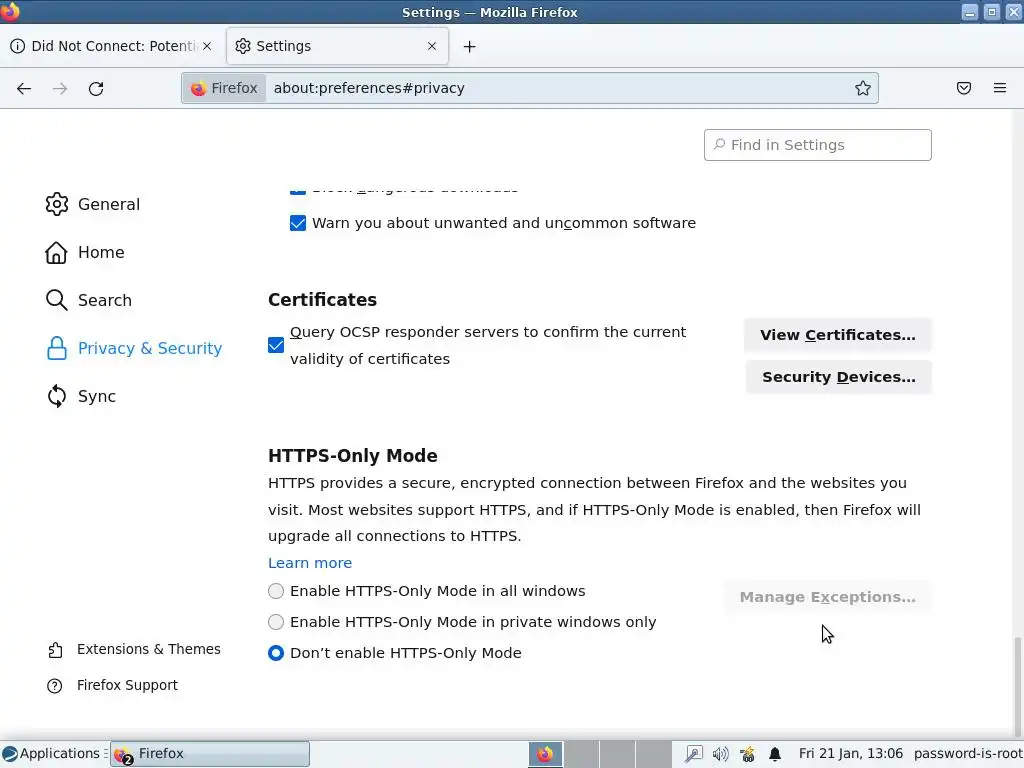Click the HTTPS-Only Mode heading
Viewport: 1024px width, 768px height.
(353, 456)
